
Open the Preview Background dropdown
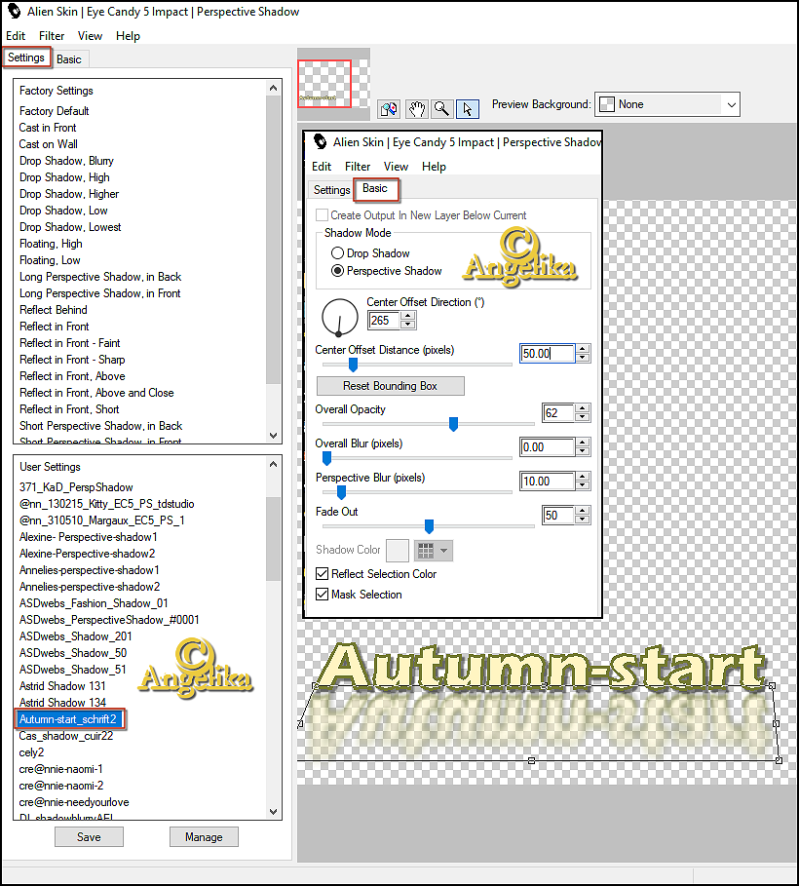tap(667, 105)
